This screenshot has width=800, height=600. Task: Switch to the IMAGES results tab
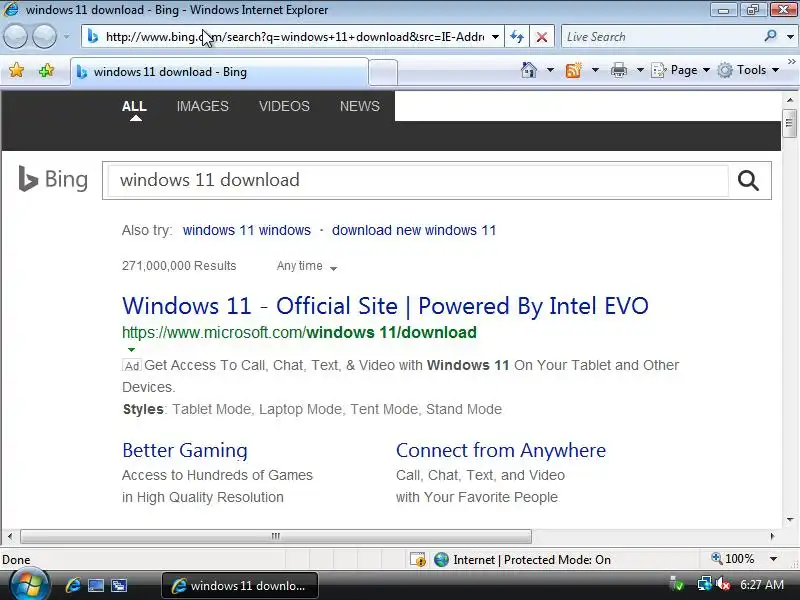click(203, 106)
